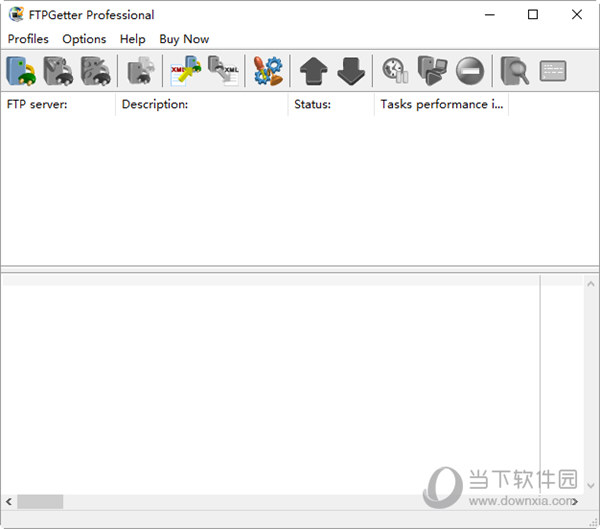Click the New FTP profile icon
This screenshot has height=529, width=600.
pos(21,71)
